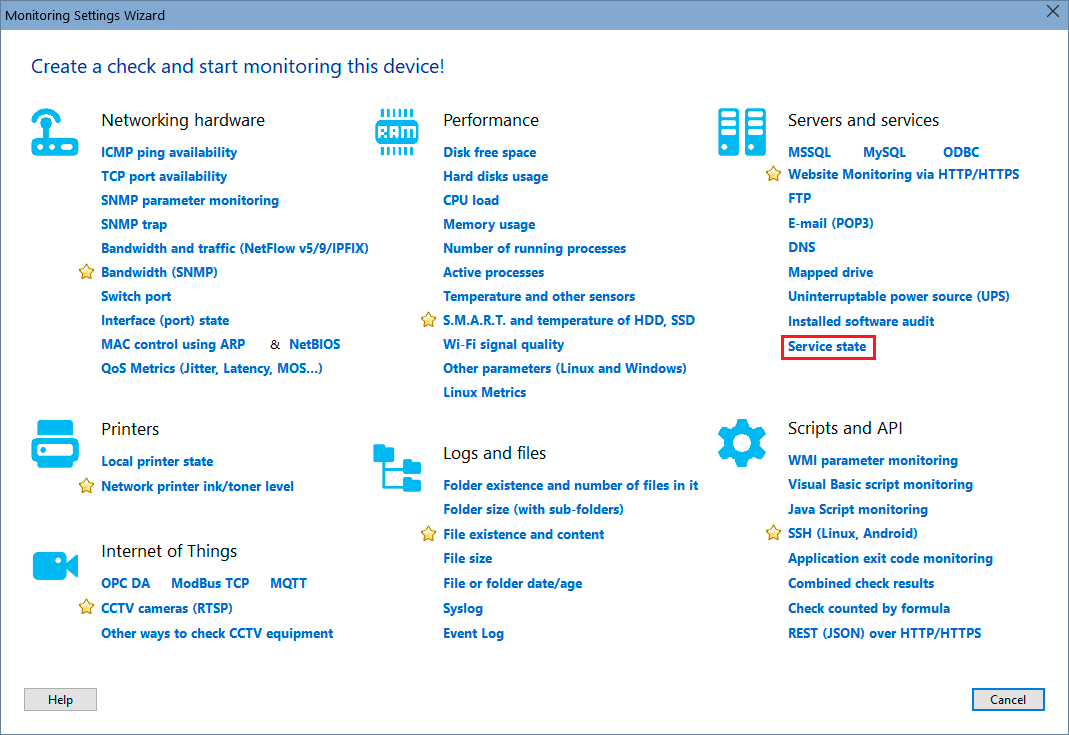
Task: Click the Servers and services rack icon
Action: (x=741, y=133)
